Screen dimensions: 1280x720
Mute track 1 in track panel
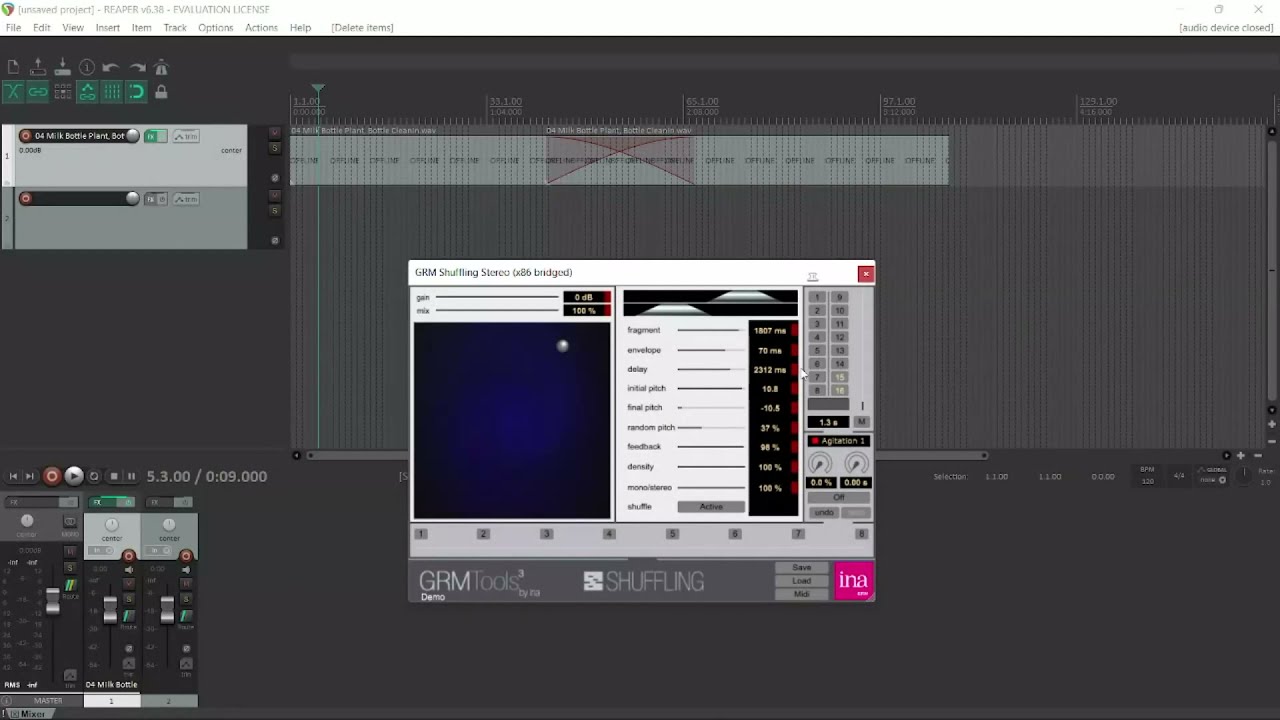point(275,133)
